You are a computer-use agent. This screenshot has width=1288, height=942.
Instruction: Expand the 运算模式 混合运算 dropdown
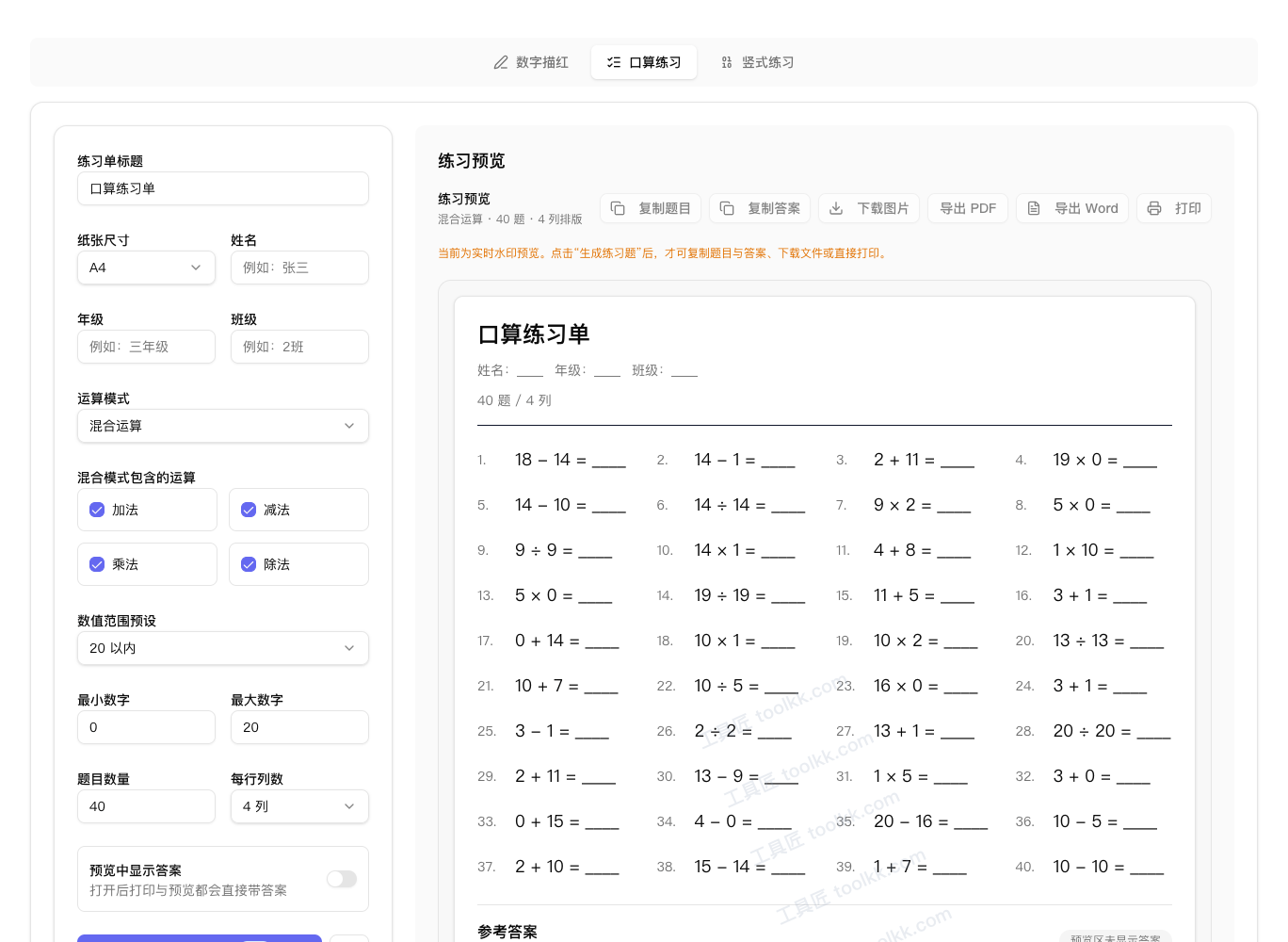[223, 426]
